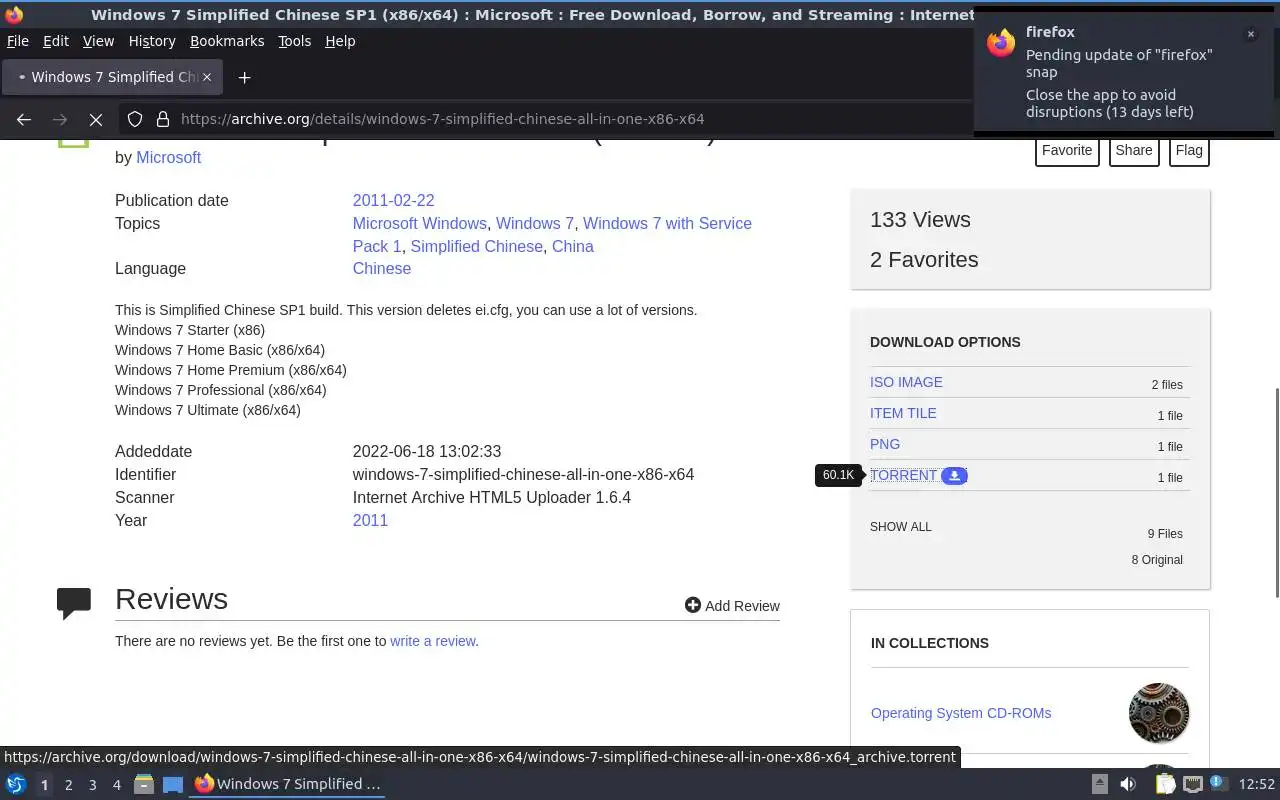Click the '8 Original' files text

(x=1157, y=560)
